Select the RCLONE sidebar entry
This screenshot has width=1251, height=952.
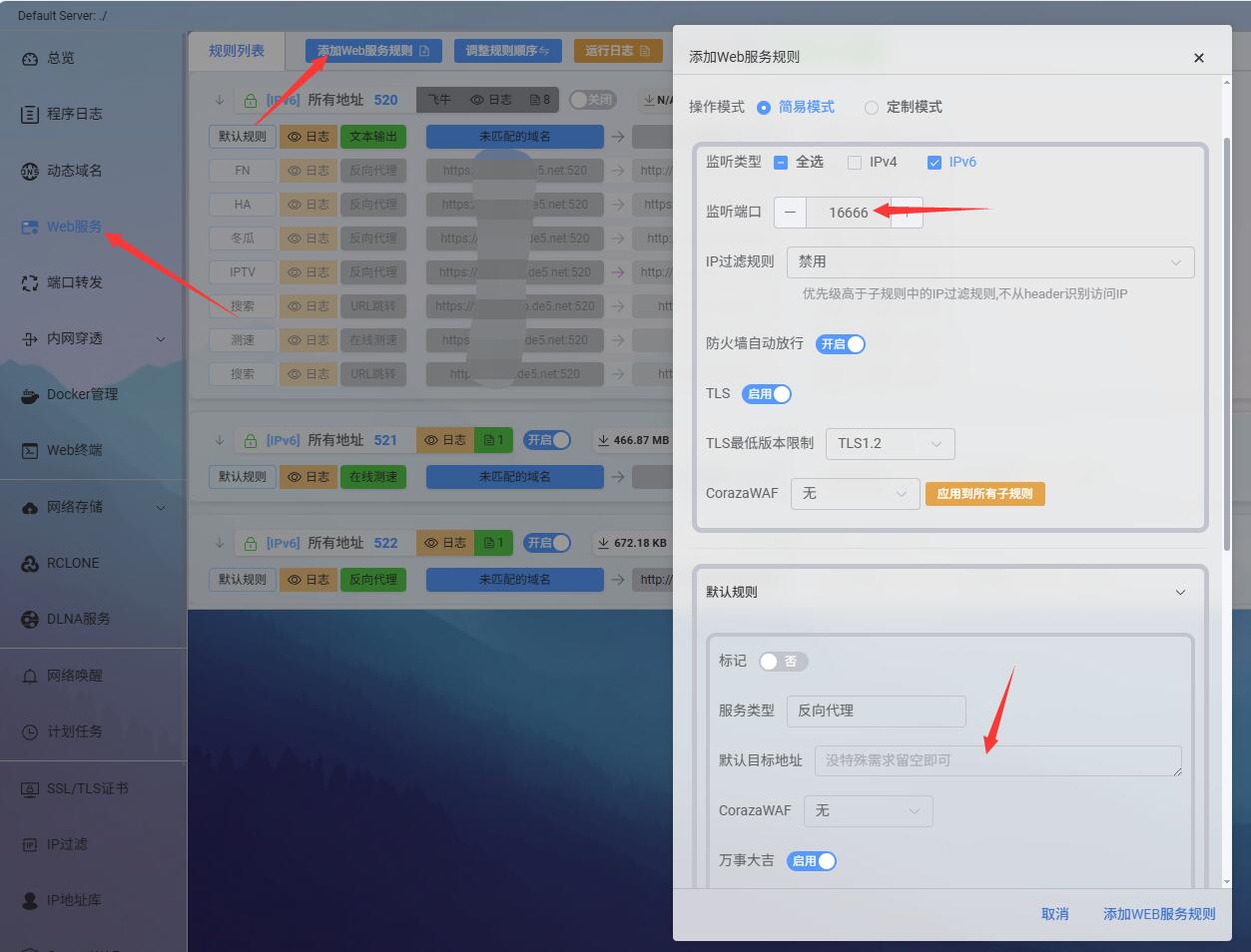(69, 563)
